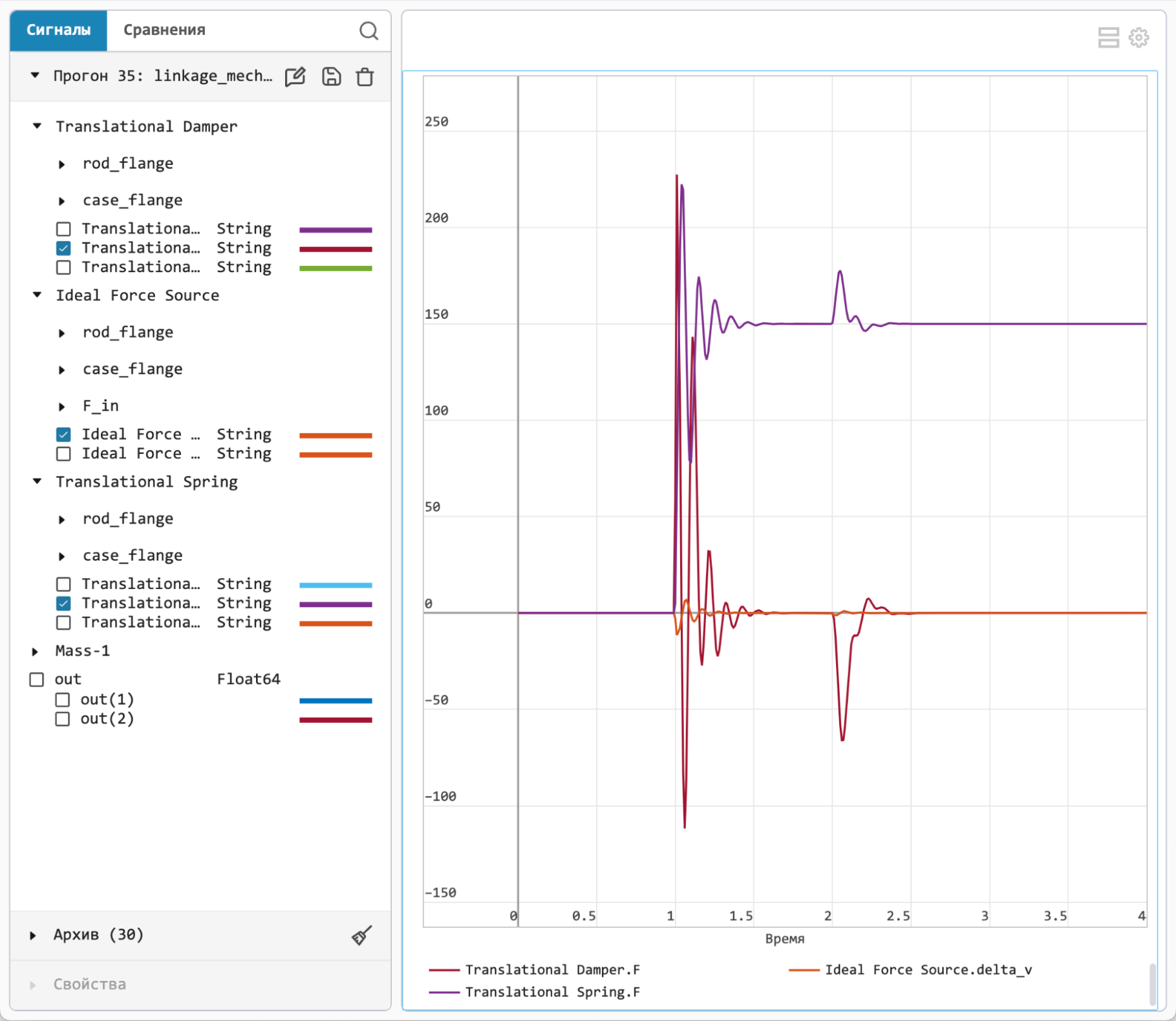
Task: Click the Время axis label
Action: pos(785,938)
